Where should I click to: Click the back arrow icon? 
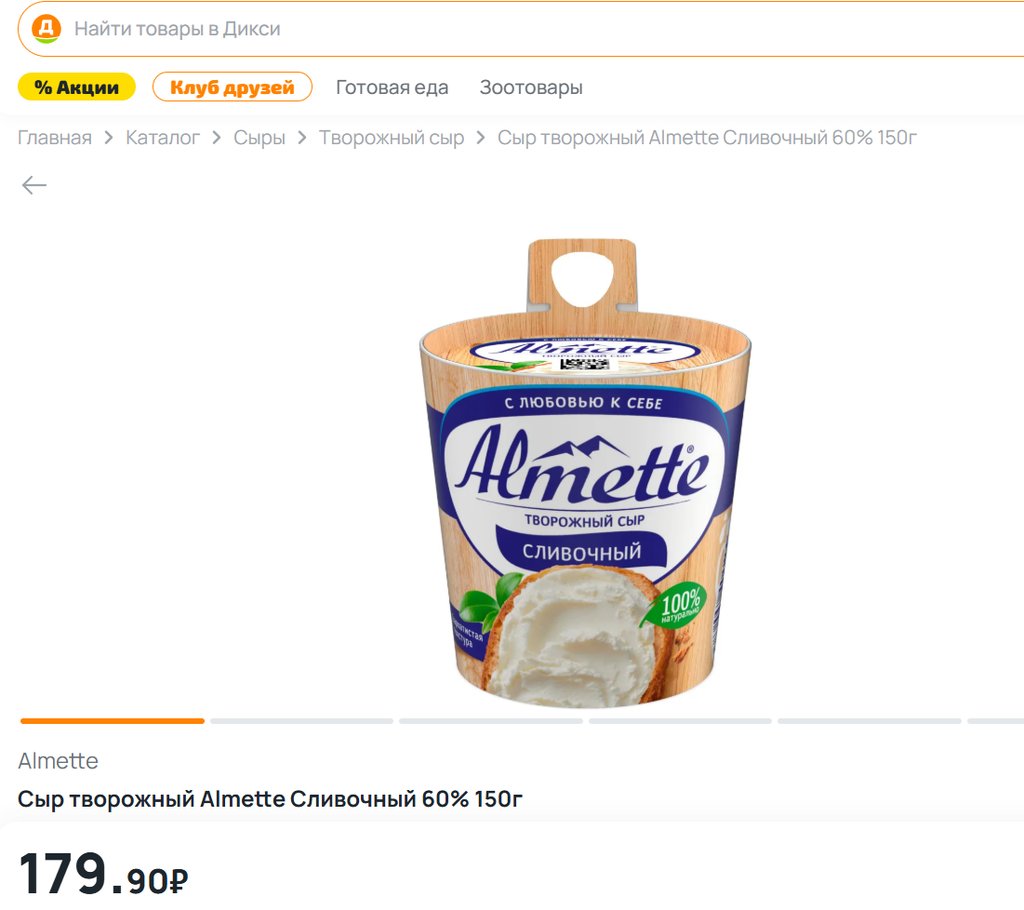point(35,185)
